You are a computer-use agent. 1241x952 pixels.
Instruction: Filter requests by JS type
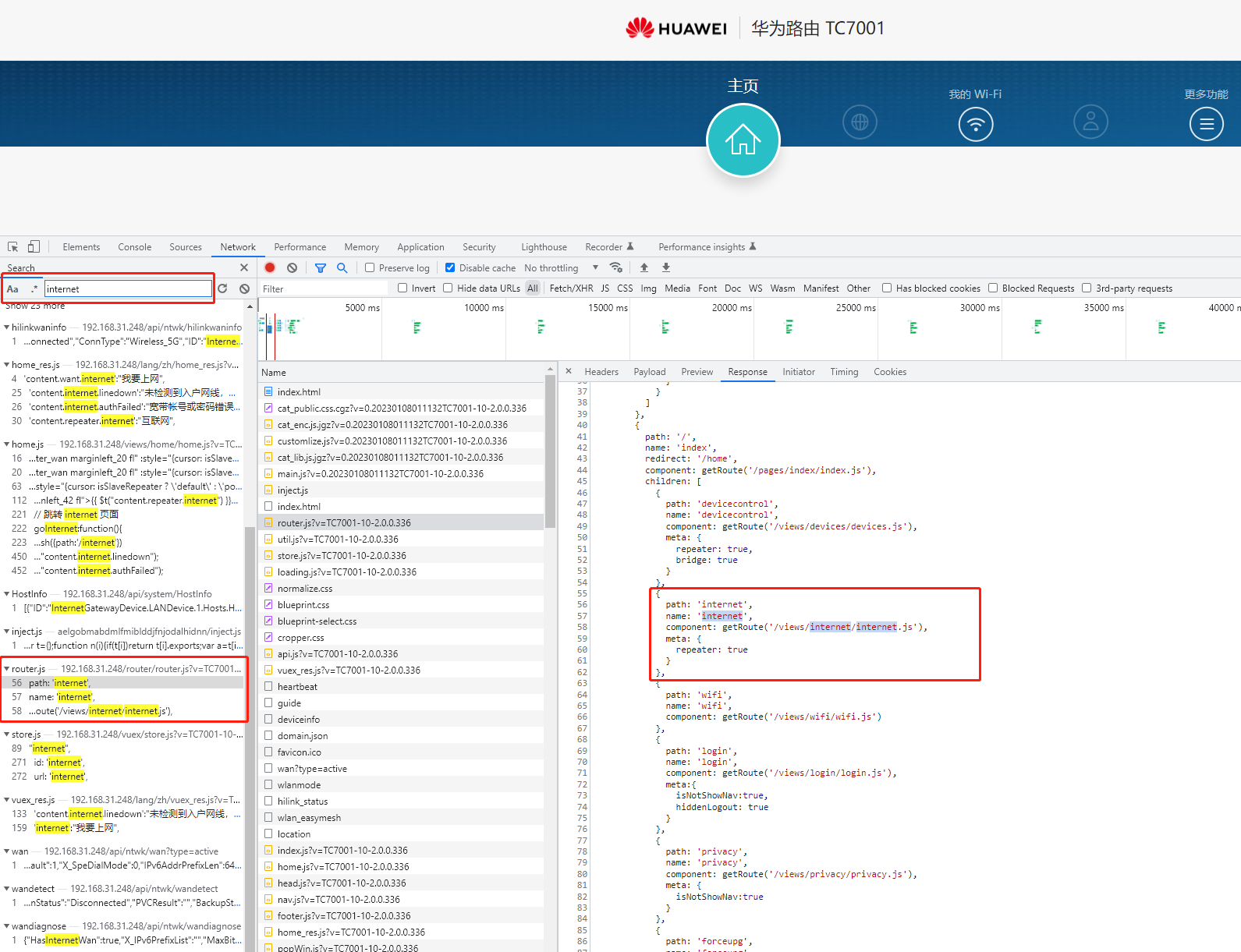click(x=605, y=288)
